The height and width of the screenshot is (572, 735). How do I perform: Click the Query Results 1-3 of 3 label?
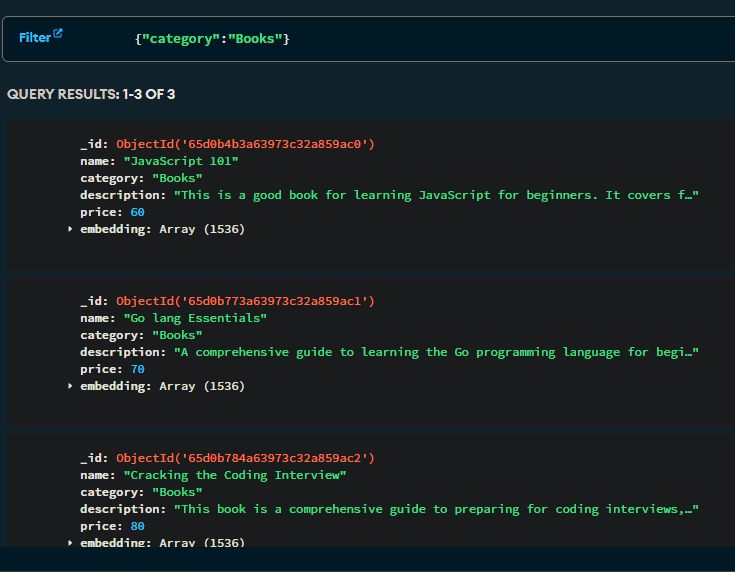pyautogui.click(x=91, y=94)
